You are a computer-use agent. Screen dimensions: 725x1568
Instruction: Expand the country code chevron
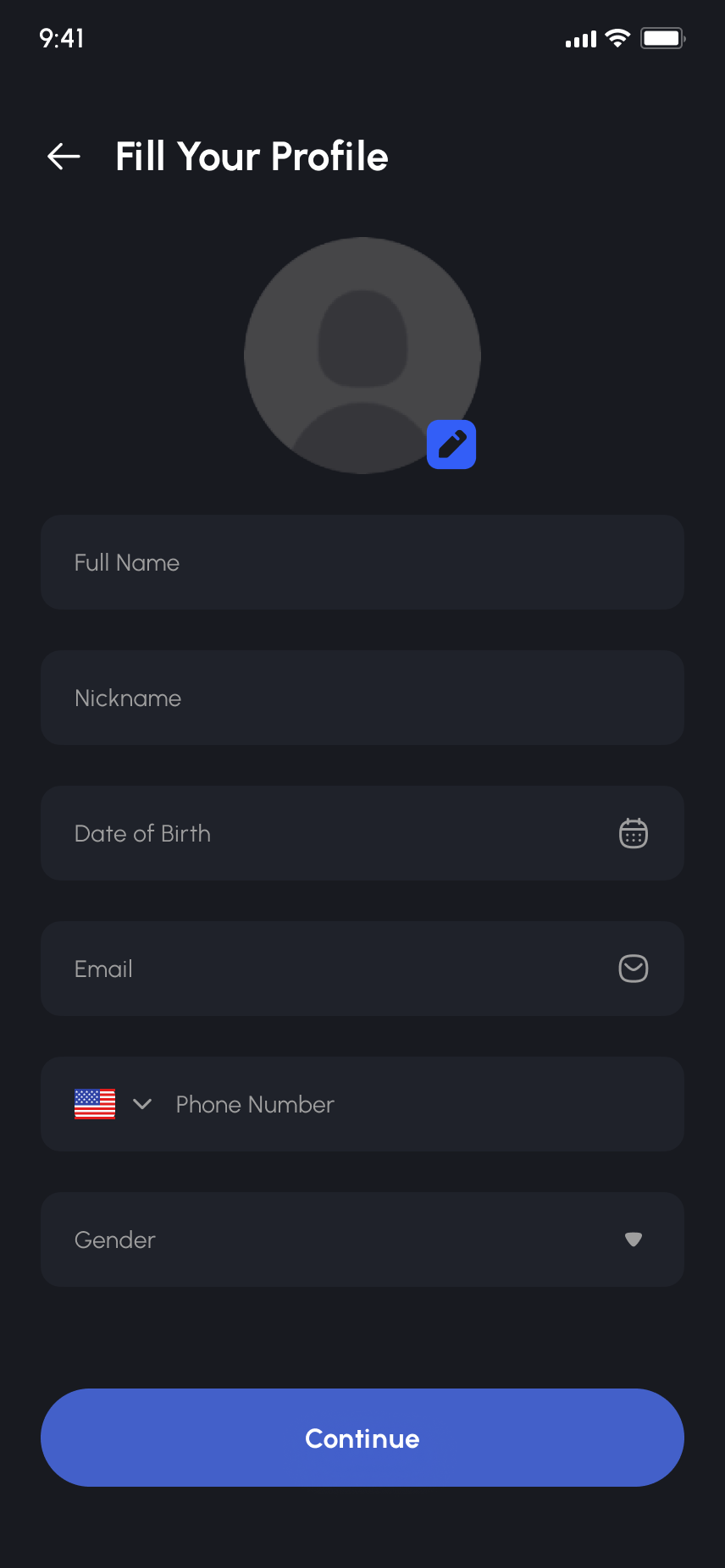point(142,1104)
